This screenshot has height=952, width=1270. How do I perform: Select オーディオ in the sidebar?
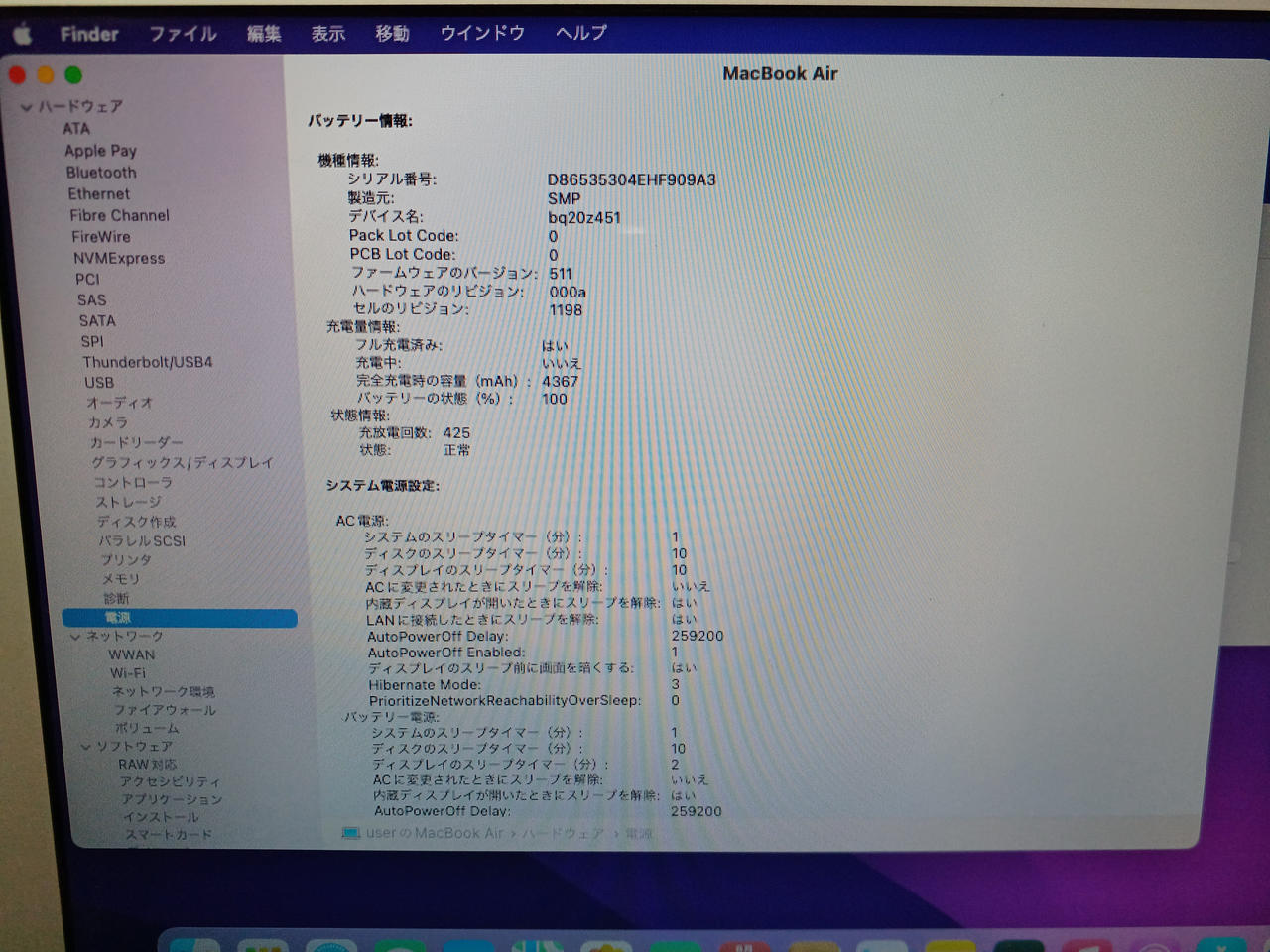click(120, 403)
